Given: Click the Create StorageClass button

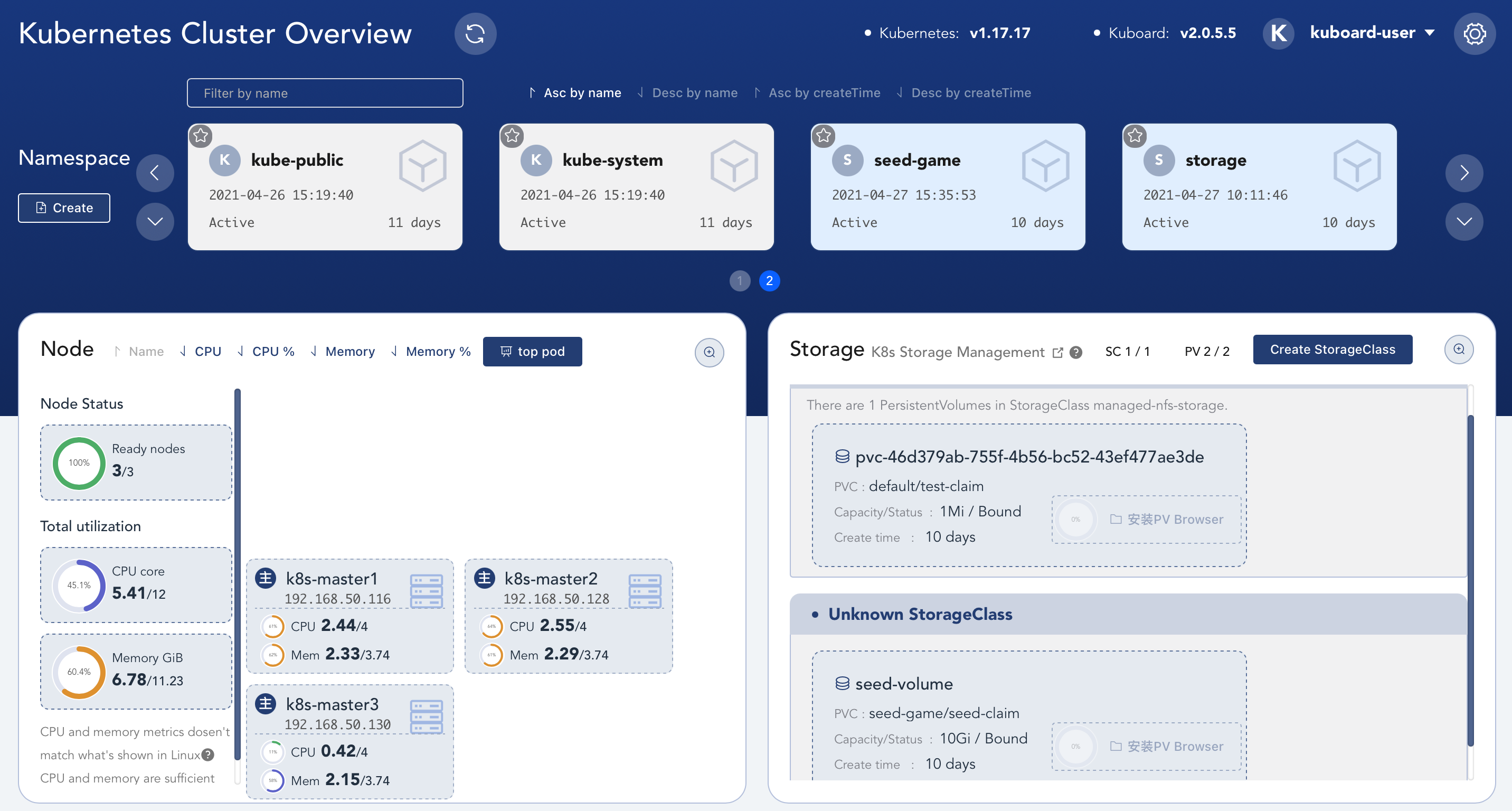Looking at the screenshot, I should [x=1333, y=350].
